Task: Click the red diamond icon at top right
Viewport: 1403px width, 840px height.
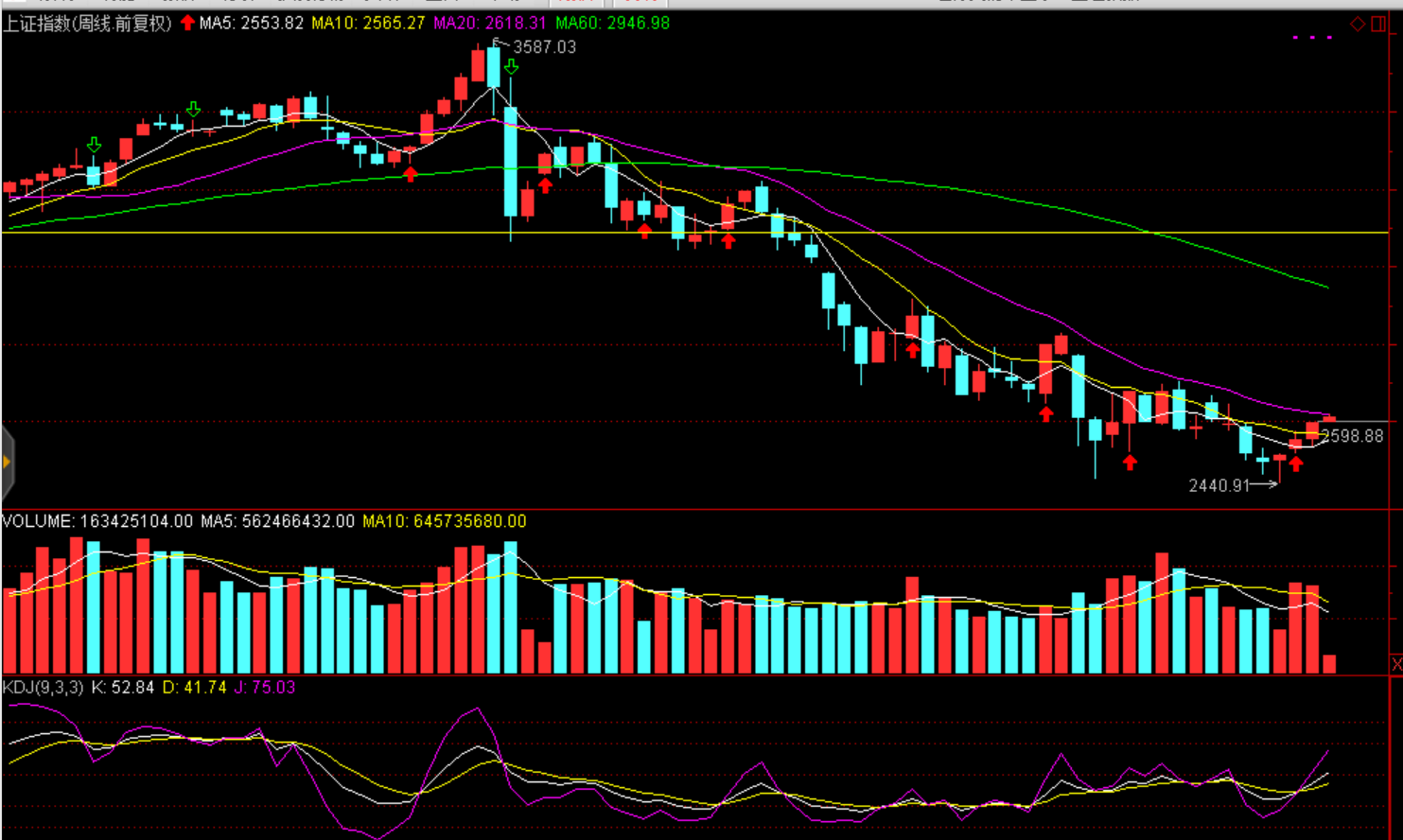Action: 1358,24
